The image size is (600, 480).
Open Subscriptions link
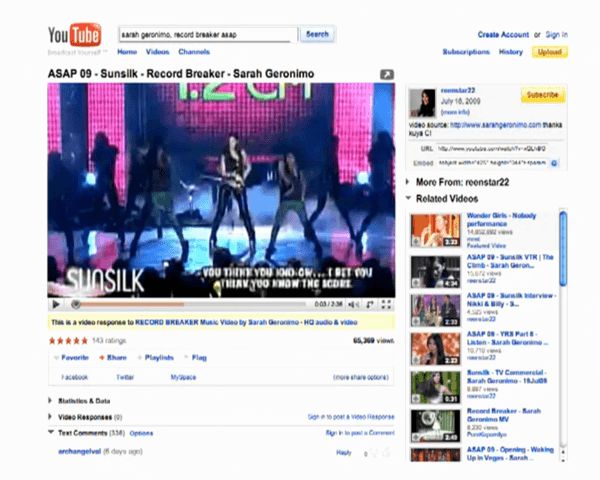click(466, 52)
